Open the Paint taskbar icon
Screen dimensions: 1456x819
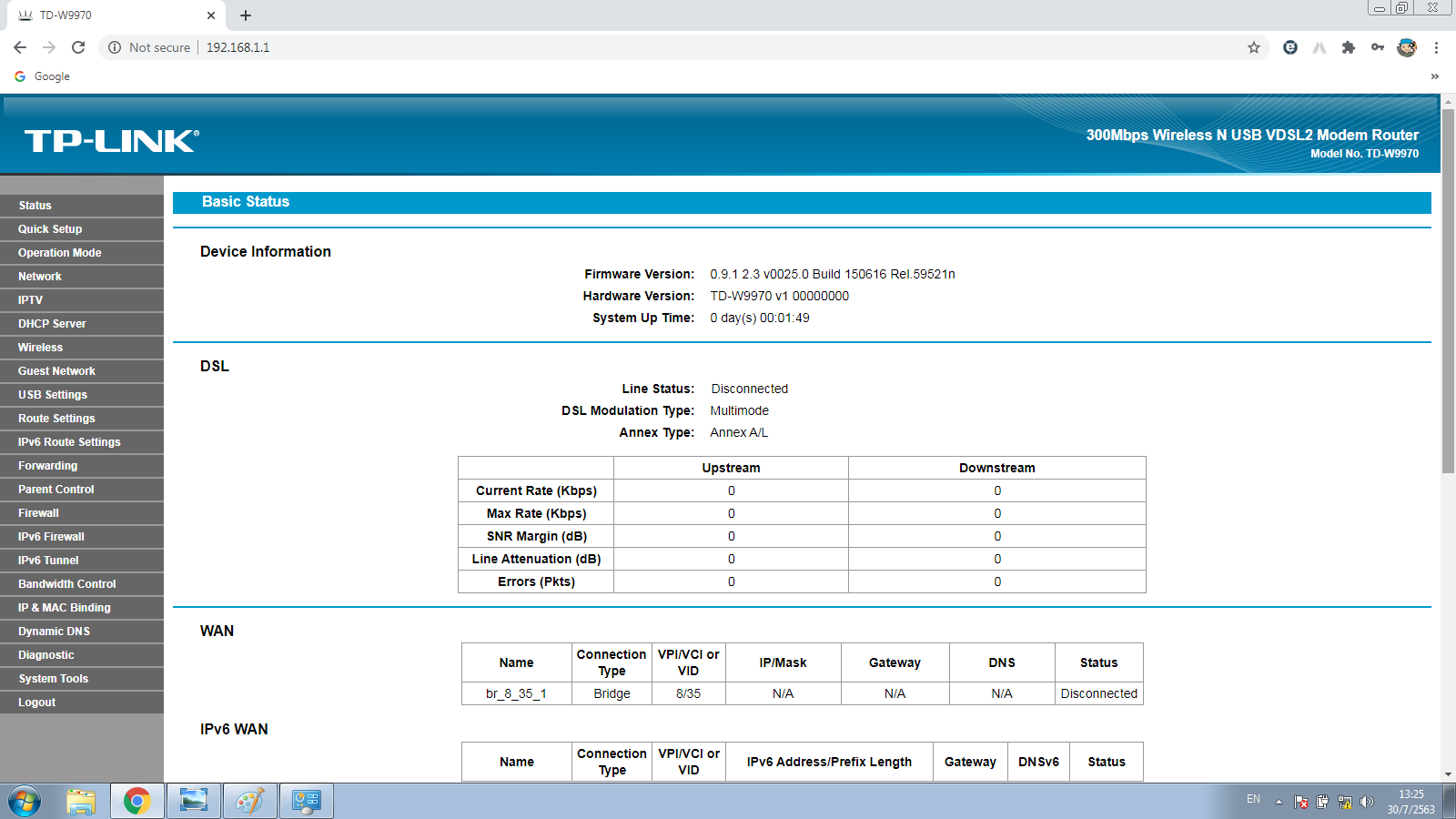click(250, 801)
